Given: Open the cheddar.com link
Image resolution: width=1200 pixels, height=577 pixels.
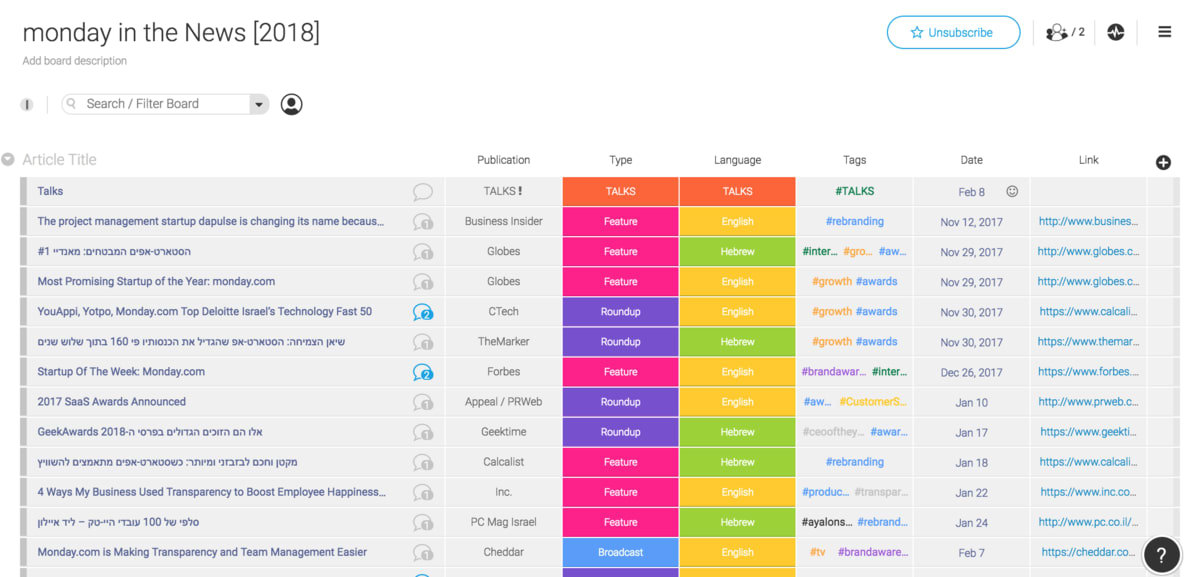Looking at the screenshot, I should [1088, 552].
